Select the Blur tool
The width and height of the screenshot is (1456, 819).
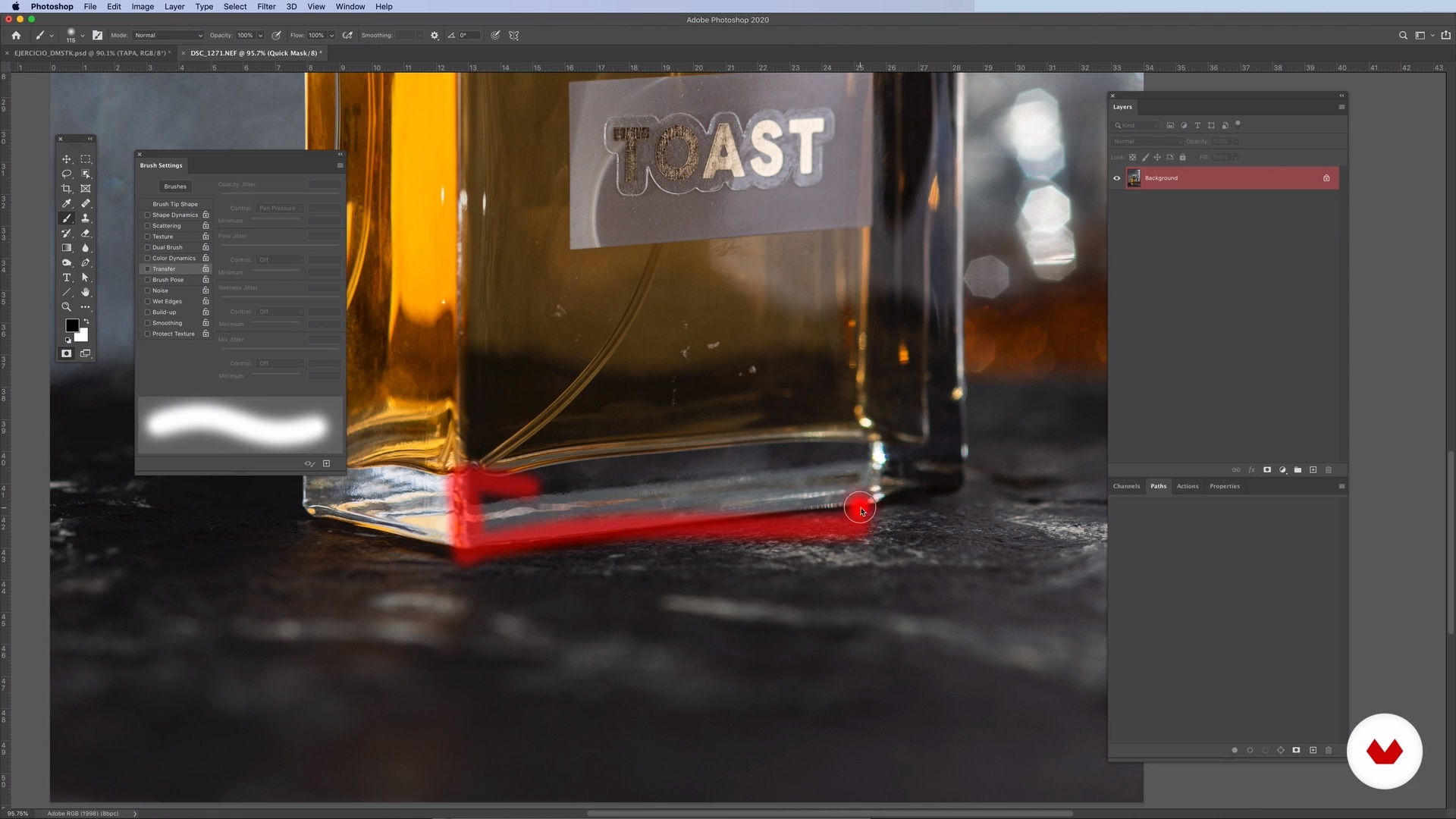[x=86, y=248]
